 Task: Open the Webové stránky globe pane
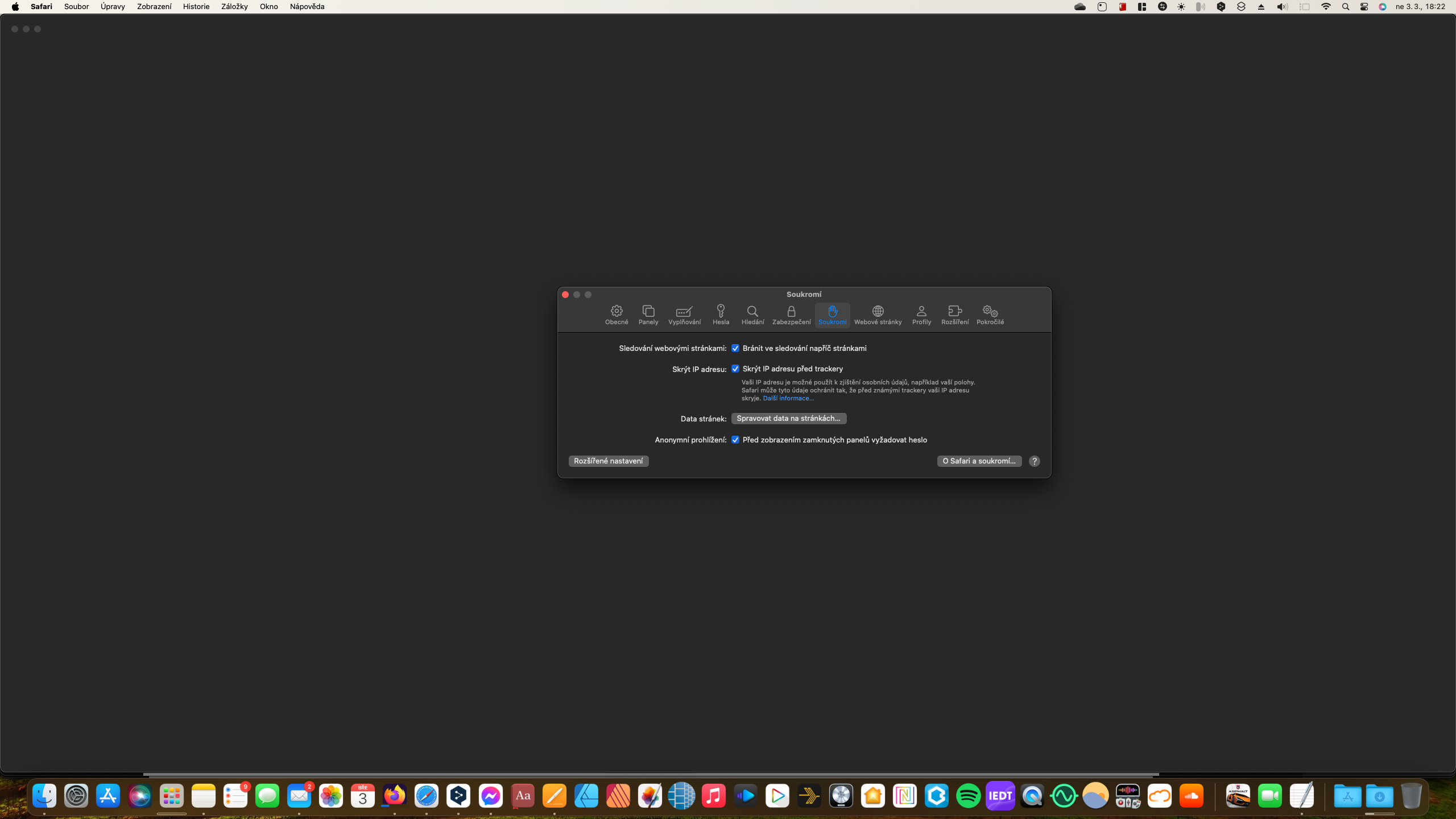coord(878,315)
